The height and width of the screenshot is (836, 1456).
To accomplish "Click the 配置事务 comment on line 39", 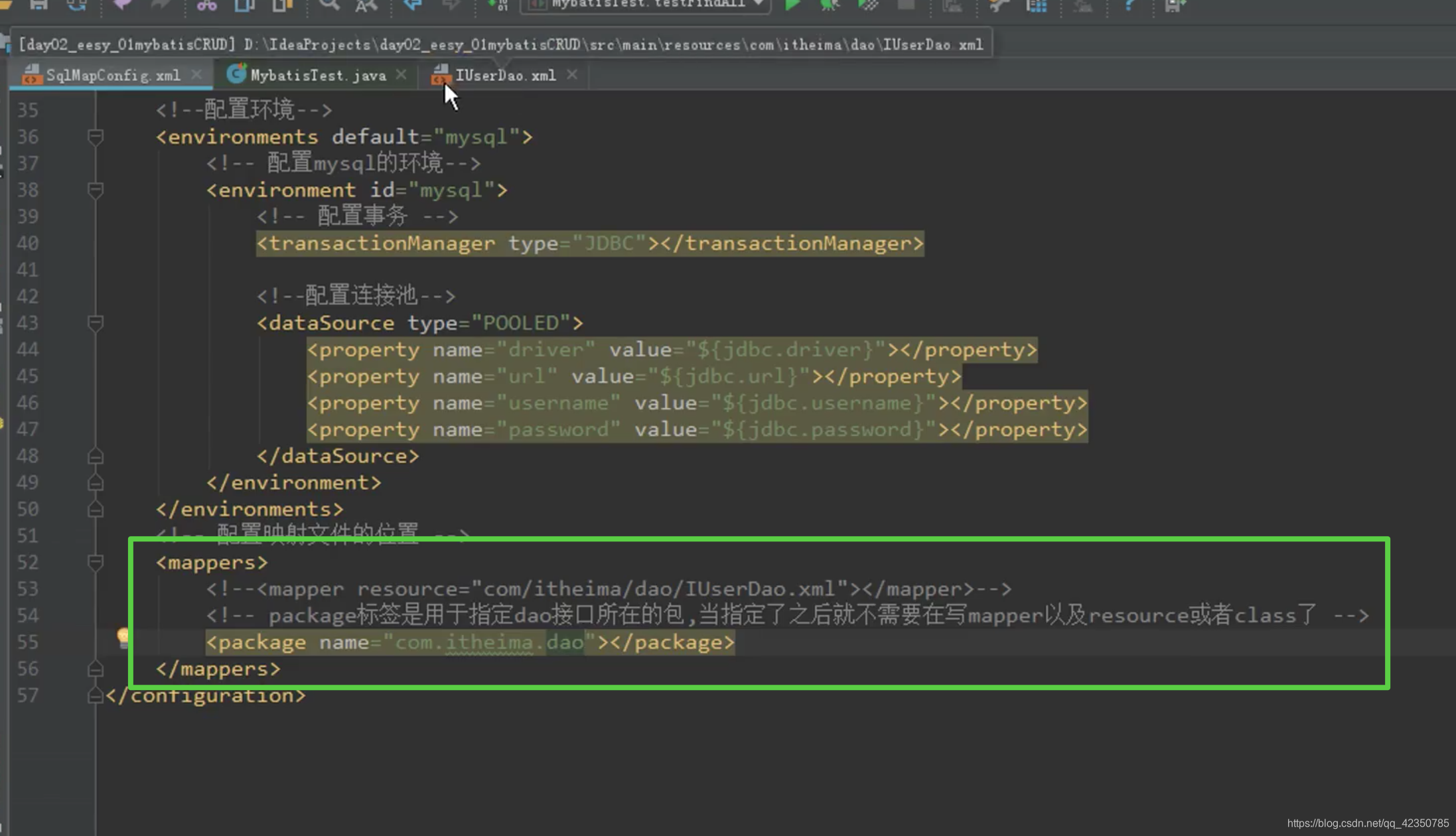I will pyautogui.click(x=357, y=216).
